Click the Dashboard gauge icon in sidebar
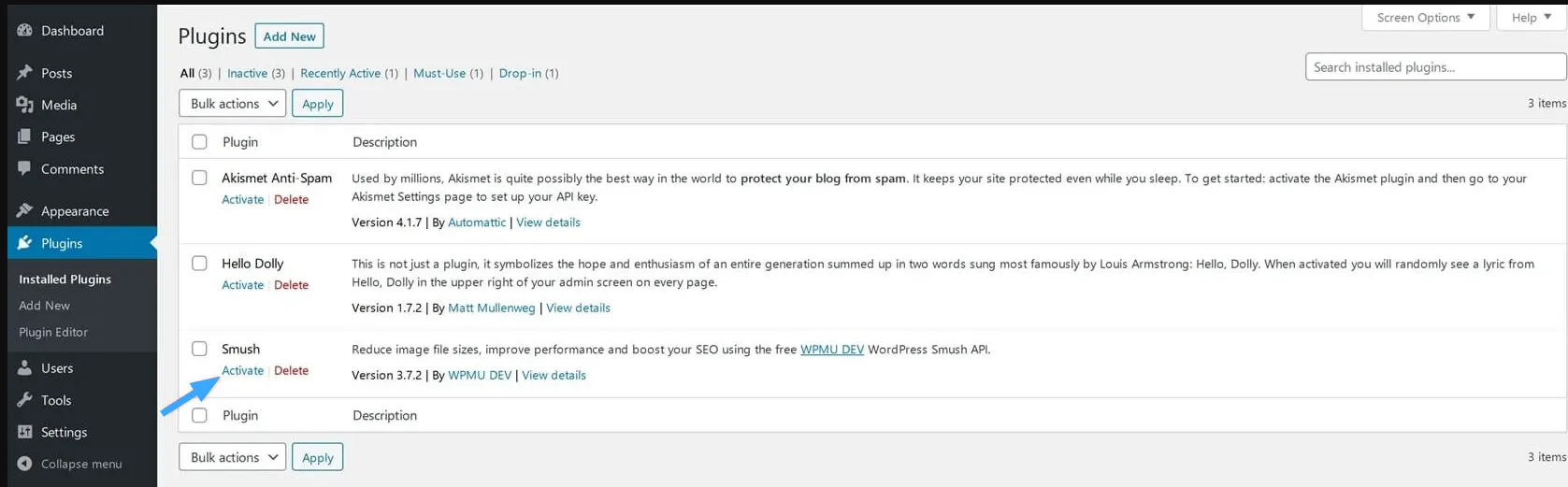The width and height of the screenshot is (1568, 487). 25,31
